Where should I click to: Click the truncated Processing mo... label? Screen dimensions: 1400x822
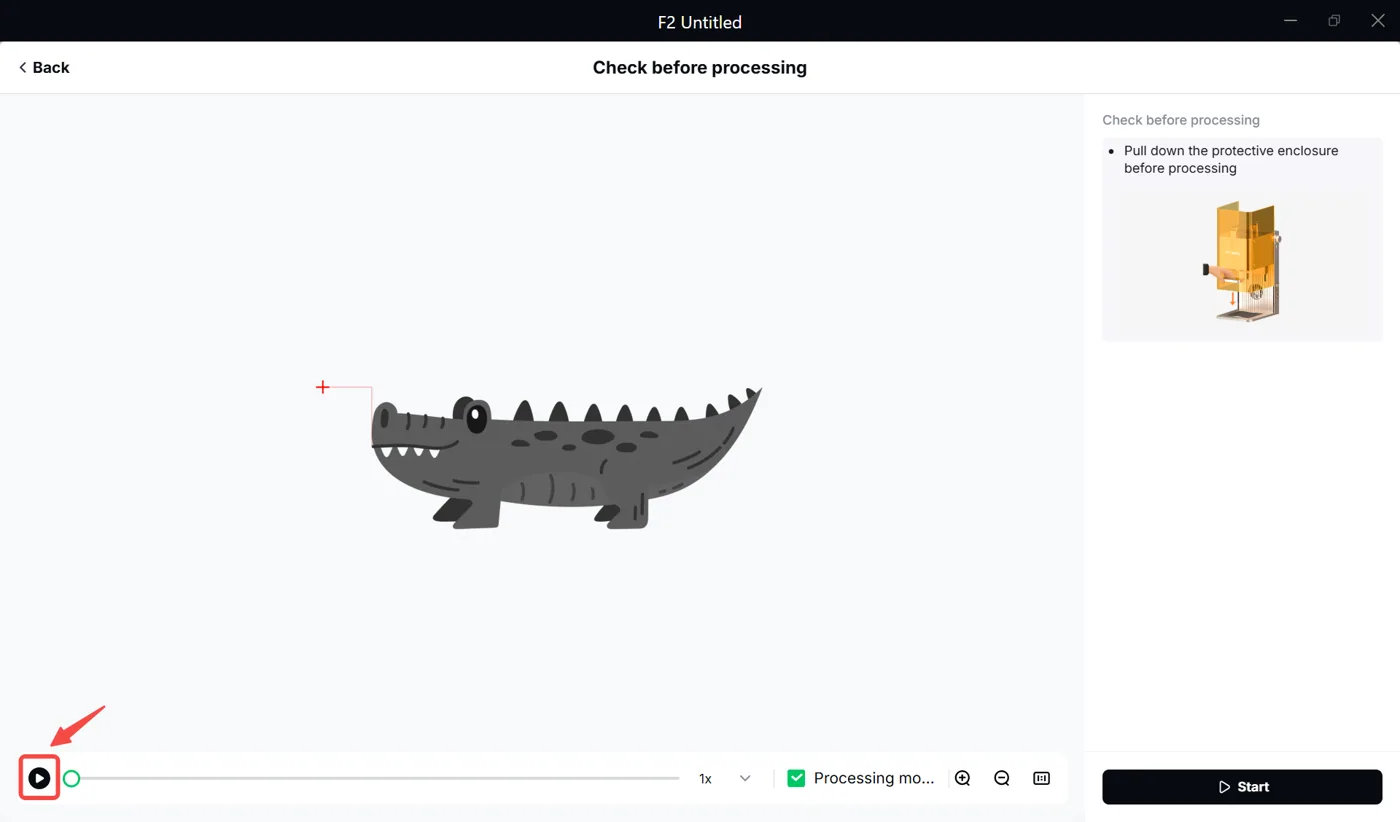tap(874, 778)
